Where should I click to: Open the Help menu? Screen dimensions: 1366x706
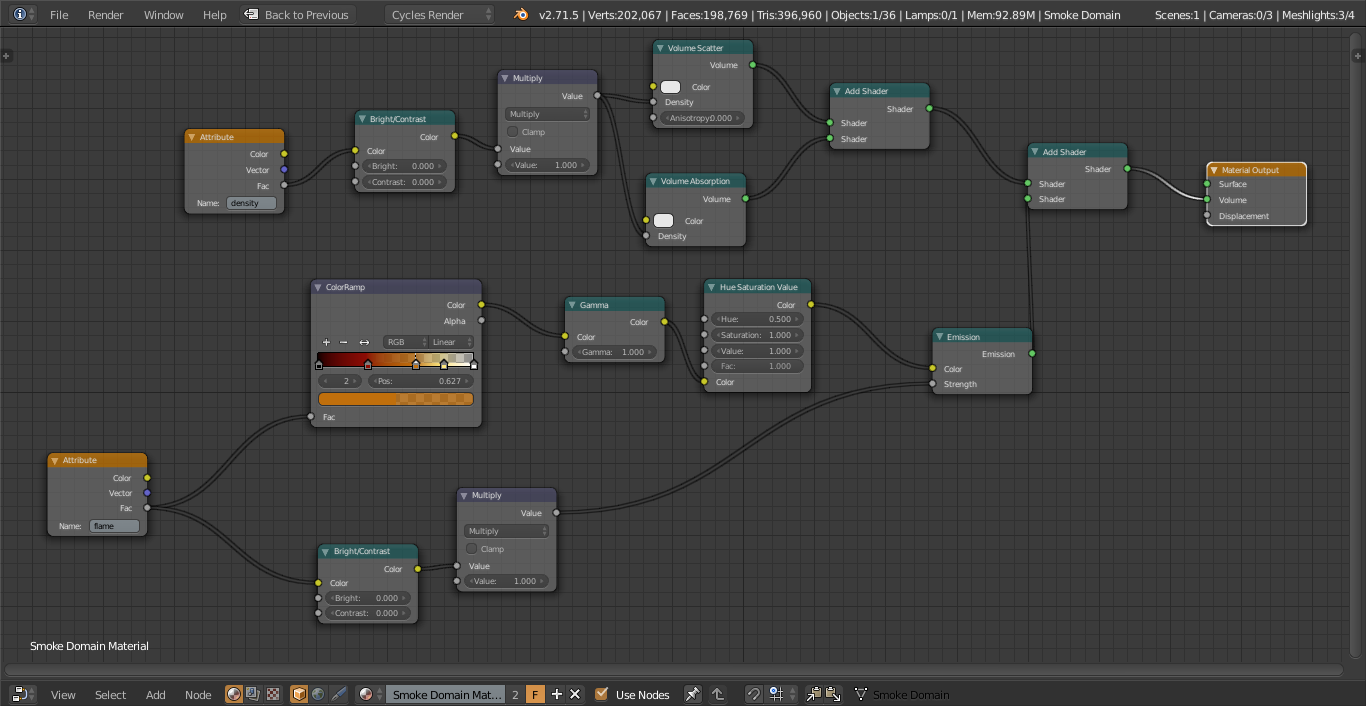(x=215, y=15)
